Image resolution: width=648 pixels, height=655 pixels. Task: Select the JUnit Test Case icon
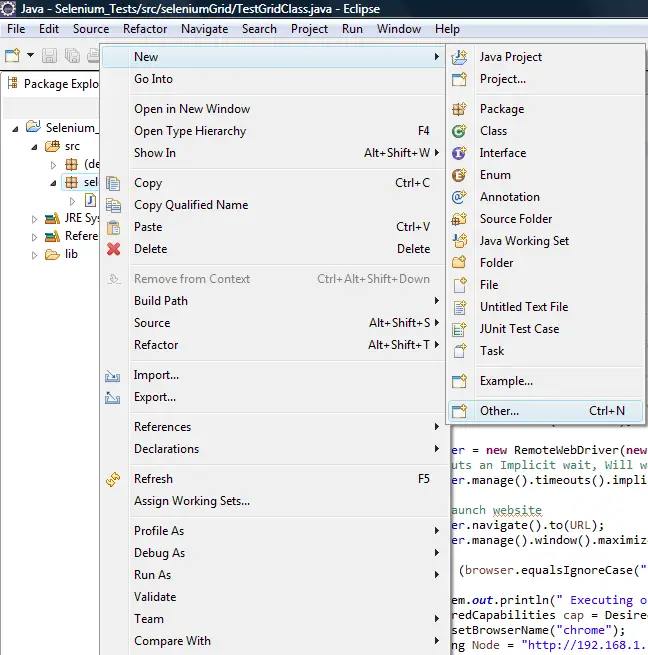click(x=459, y=329)
